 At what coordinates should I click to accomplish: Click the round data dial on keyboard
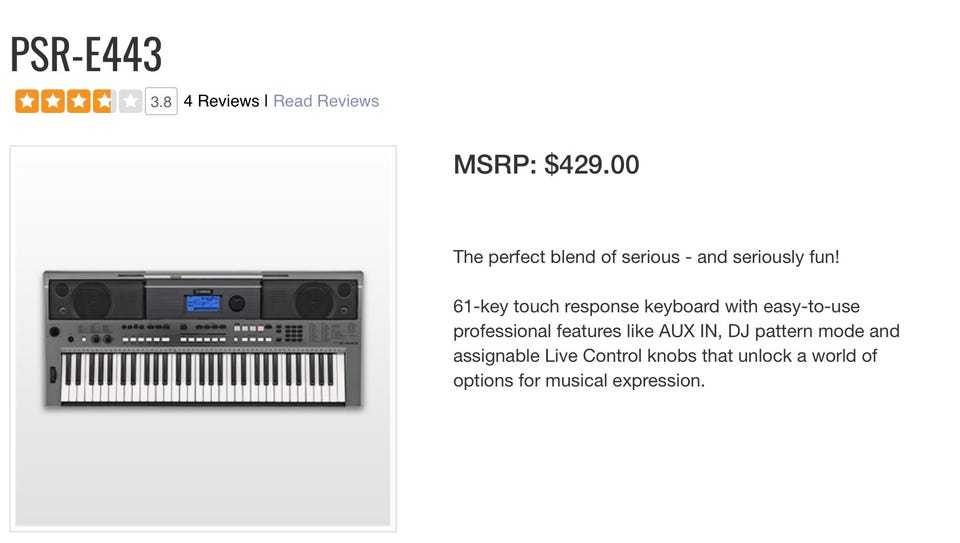(237, 302)
